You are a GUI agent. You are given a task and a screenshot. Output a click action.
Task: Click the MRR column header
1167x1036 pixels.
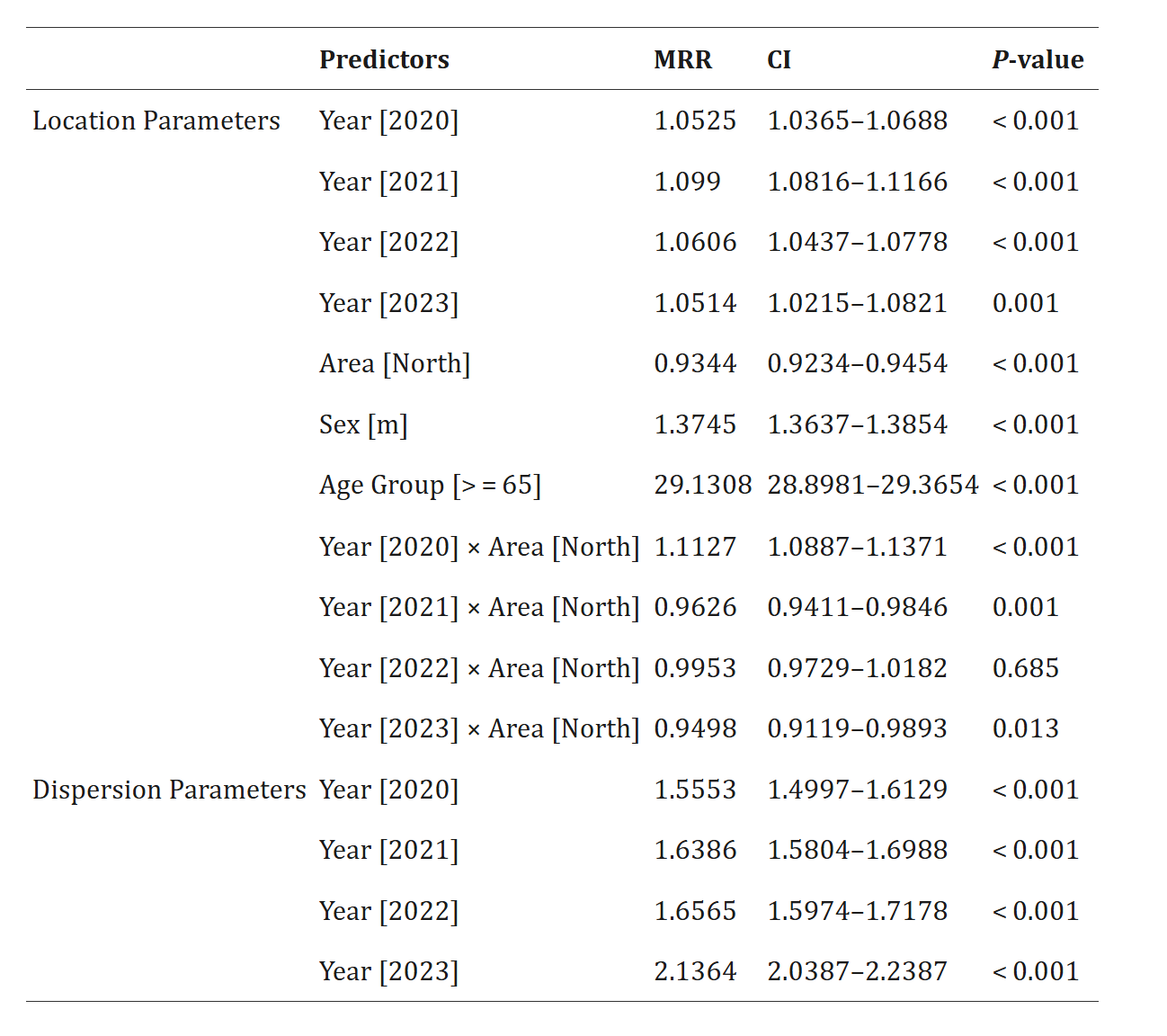(x=682, y=59)
